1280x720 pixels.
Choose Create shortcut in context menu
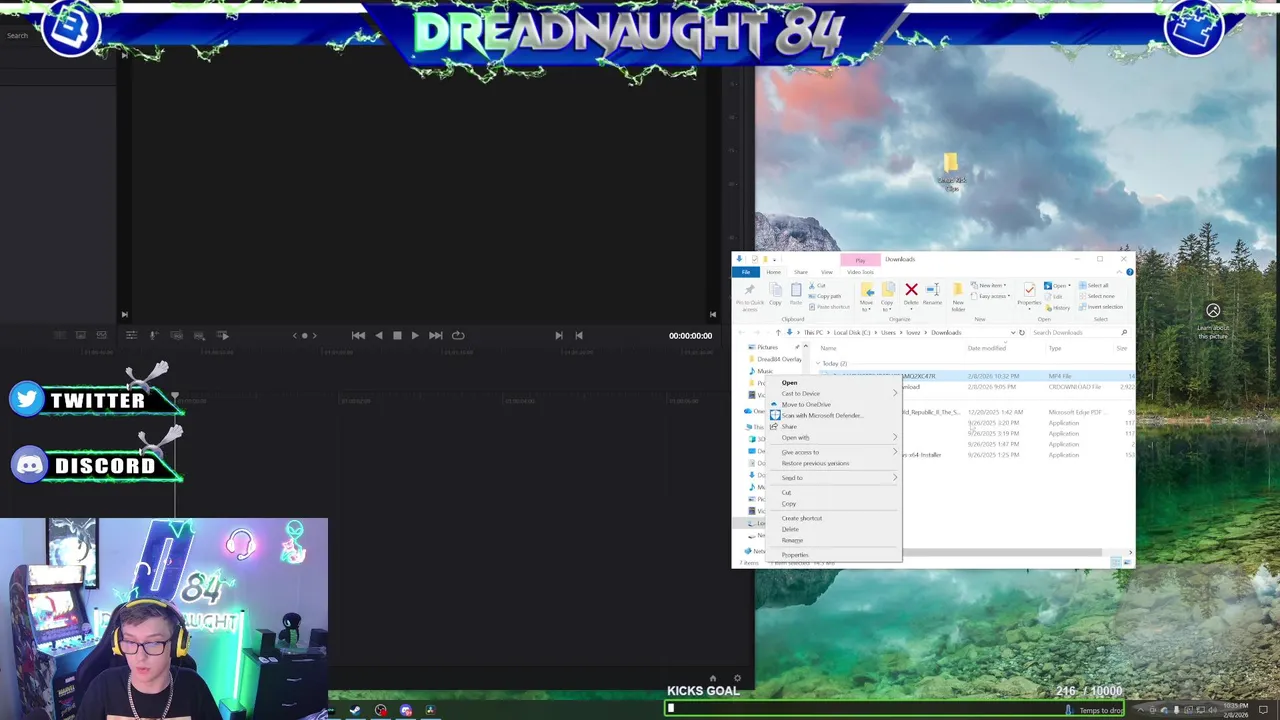(x=801, y=518)
